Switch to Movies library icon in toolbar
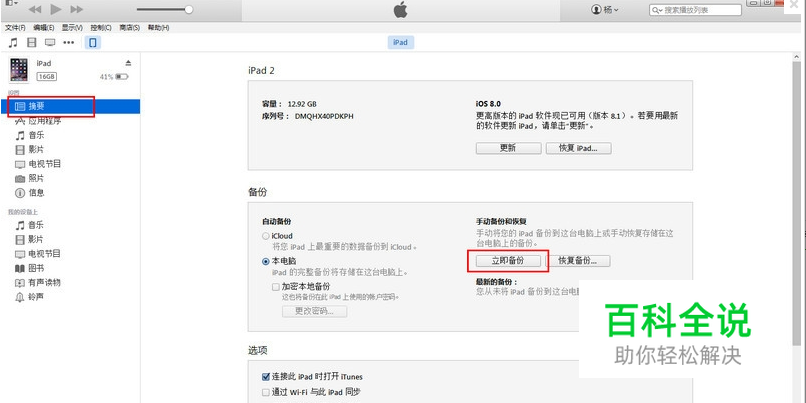The image size is (806, 403). point(32,43)
